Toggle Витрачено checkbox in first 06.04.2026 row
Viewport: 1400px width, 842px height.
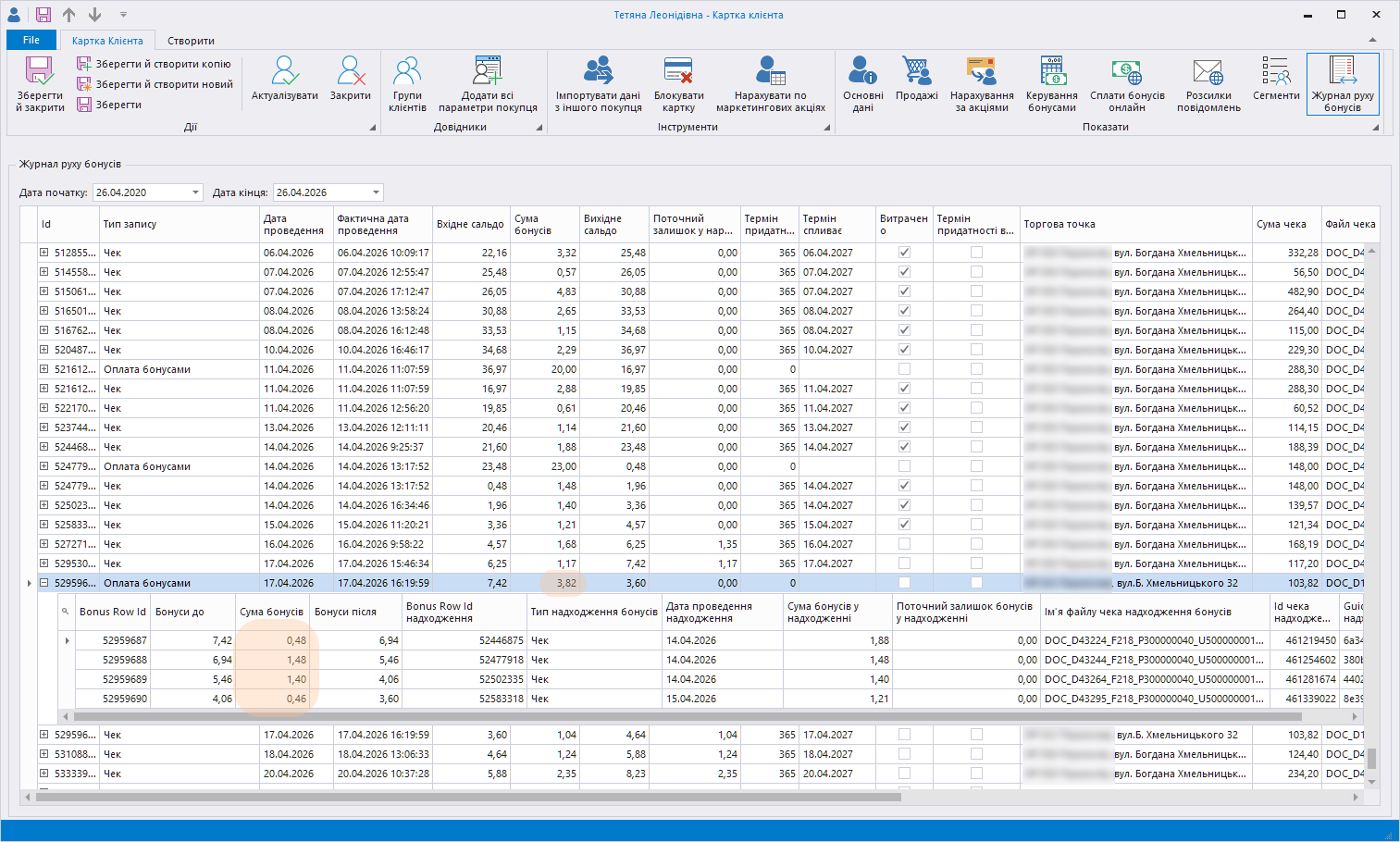click(x=904, y=253)
